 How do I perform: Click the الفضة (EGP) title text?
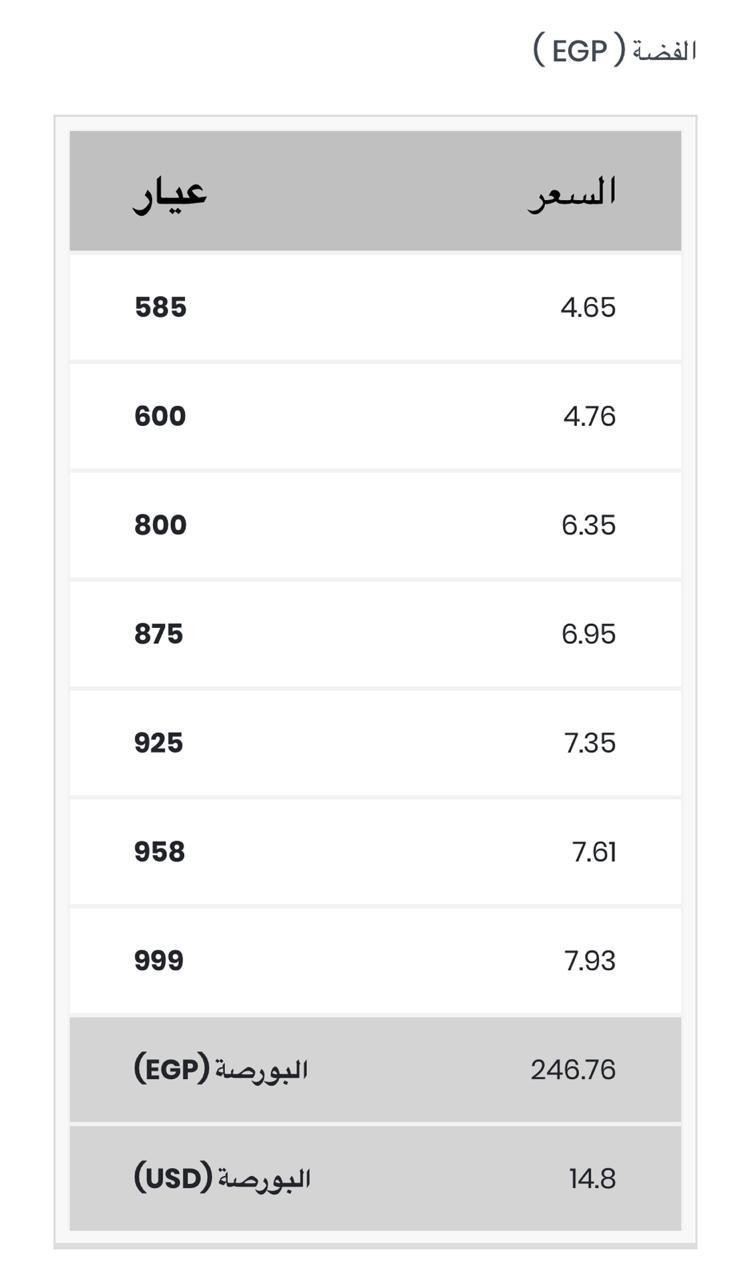614,50
